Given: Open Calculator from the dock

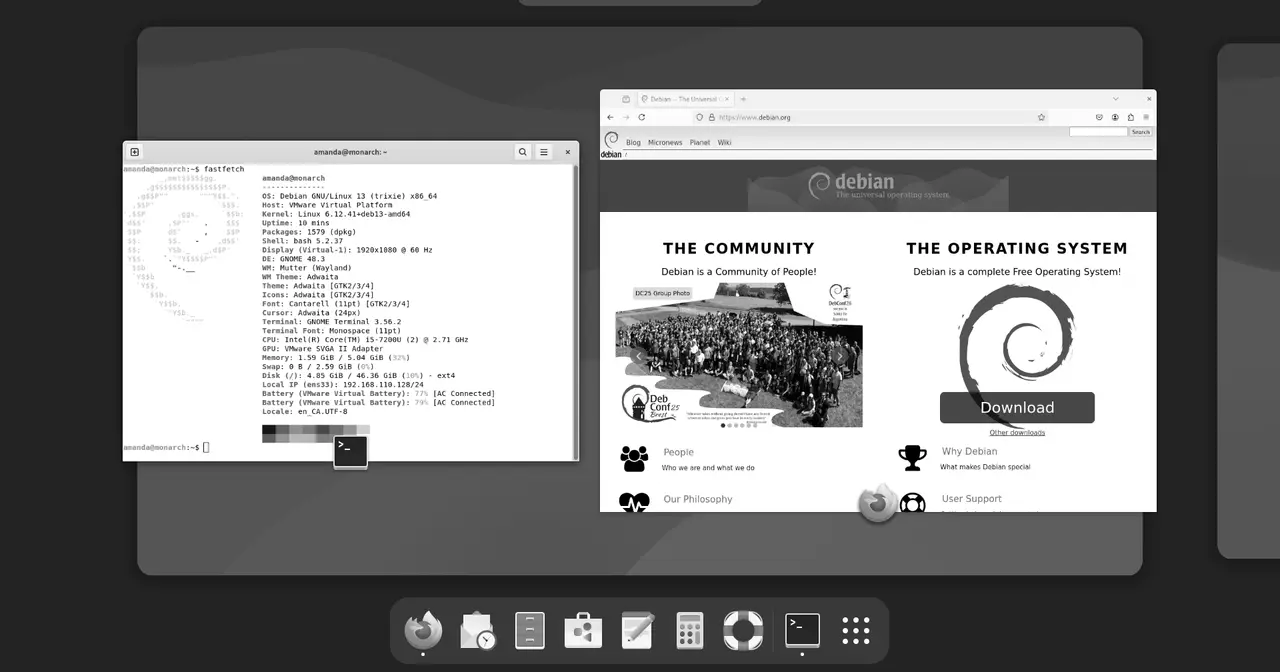Looking at the screenshot, I should point(690,630).
